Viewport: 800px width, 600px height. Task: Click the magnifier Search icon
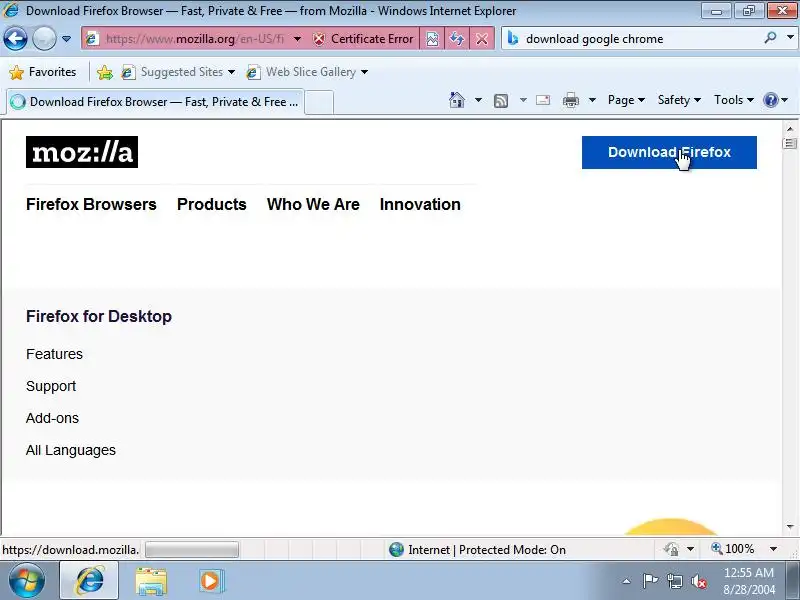click(x=770, y=38)
